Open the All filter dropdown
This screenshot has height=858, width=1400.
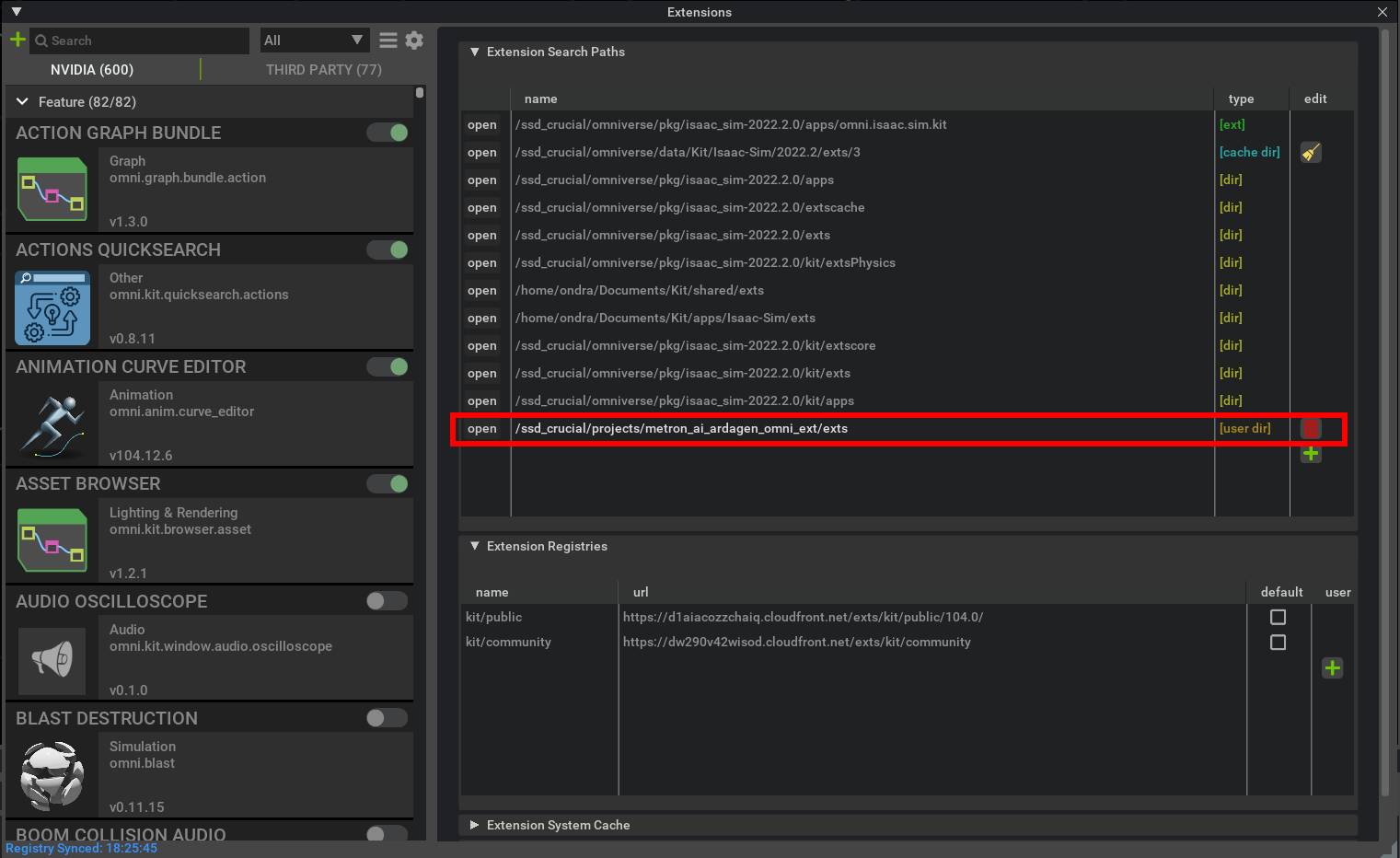[314, 40]
